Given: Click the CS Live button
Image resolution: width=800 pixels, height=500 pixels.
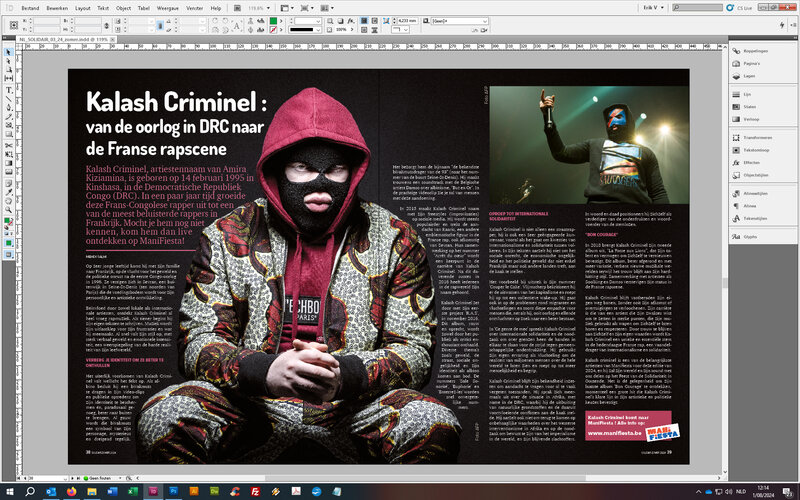Looking at the screenshot, I should pyautogui.click(x=740, y=8).
